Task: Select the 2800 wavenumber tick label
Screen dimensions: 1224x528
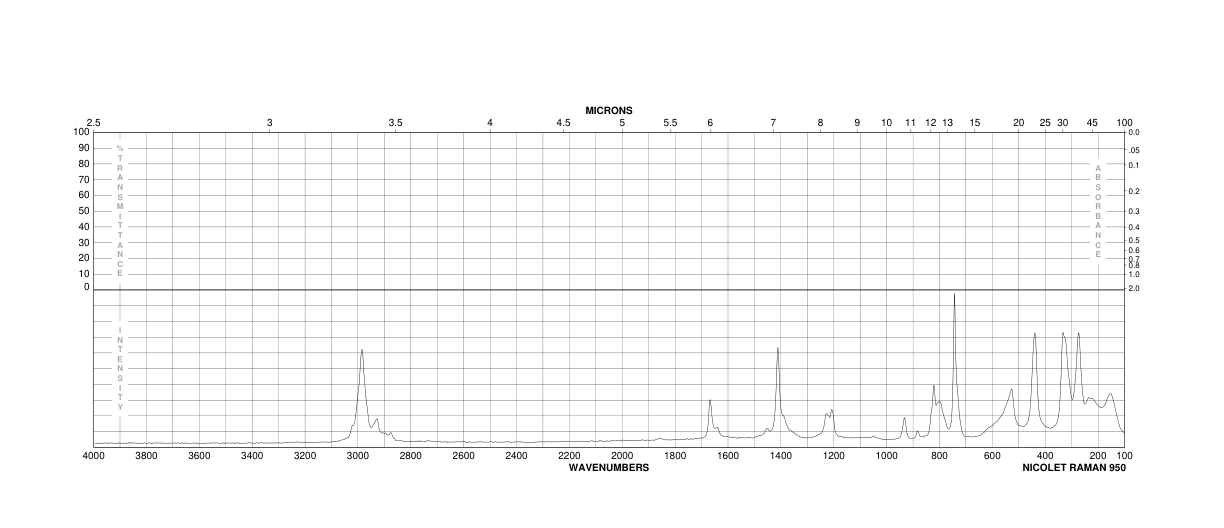Action: click(x=411, y=456)
